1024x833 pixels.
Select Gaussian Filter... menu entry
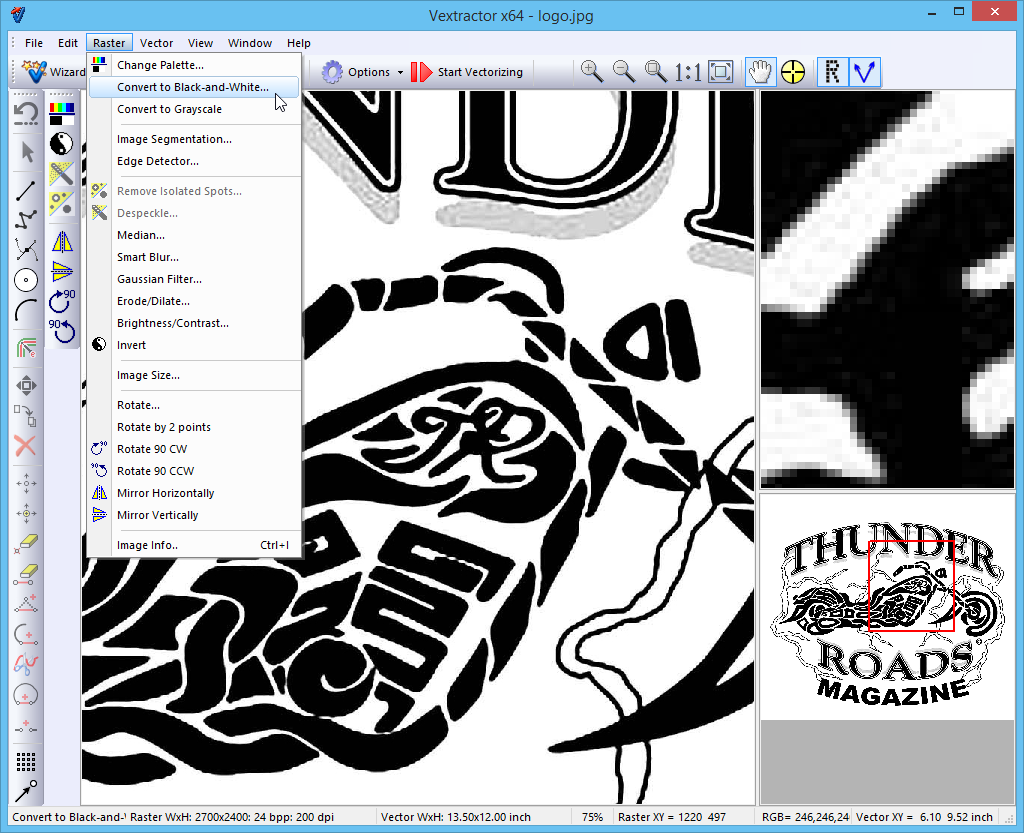(159, 279)
